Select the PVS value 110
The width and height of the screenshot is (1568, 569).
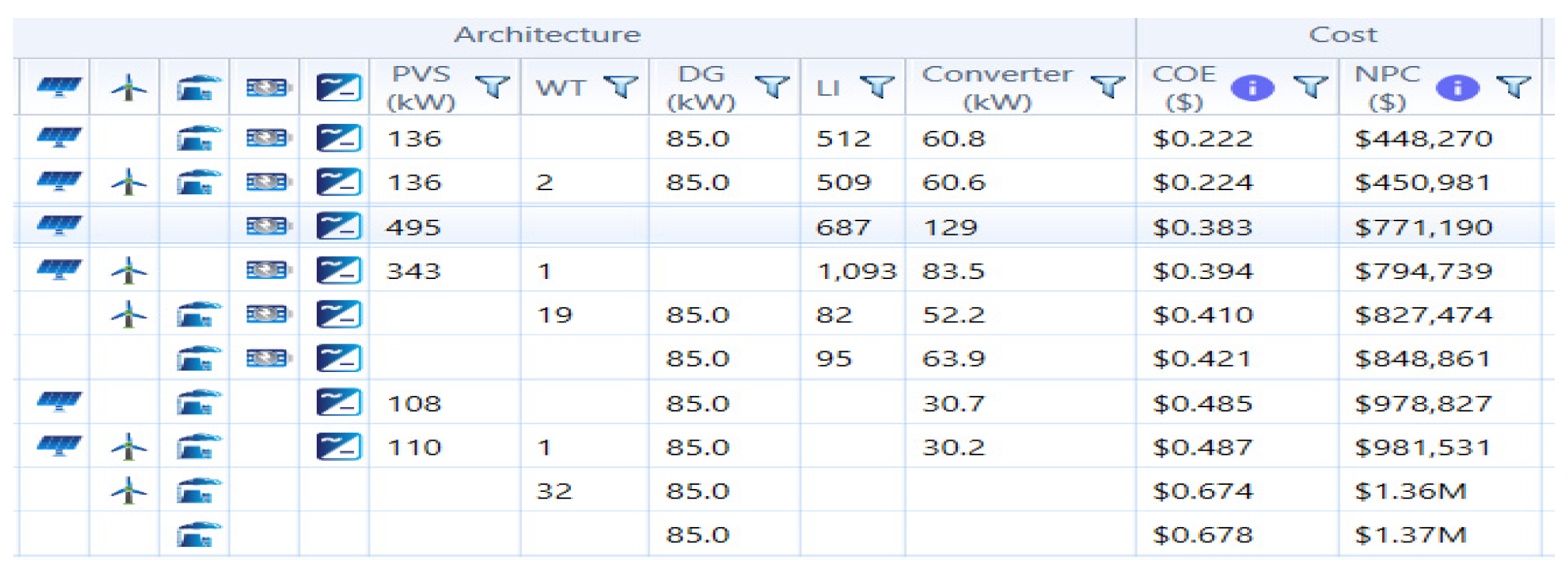tap(414, 448)
